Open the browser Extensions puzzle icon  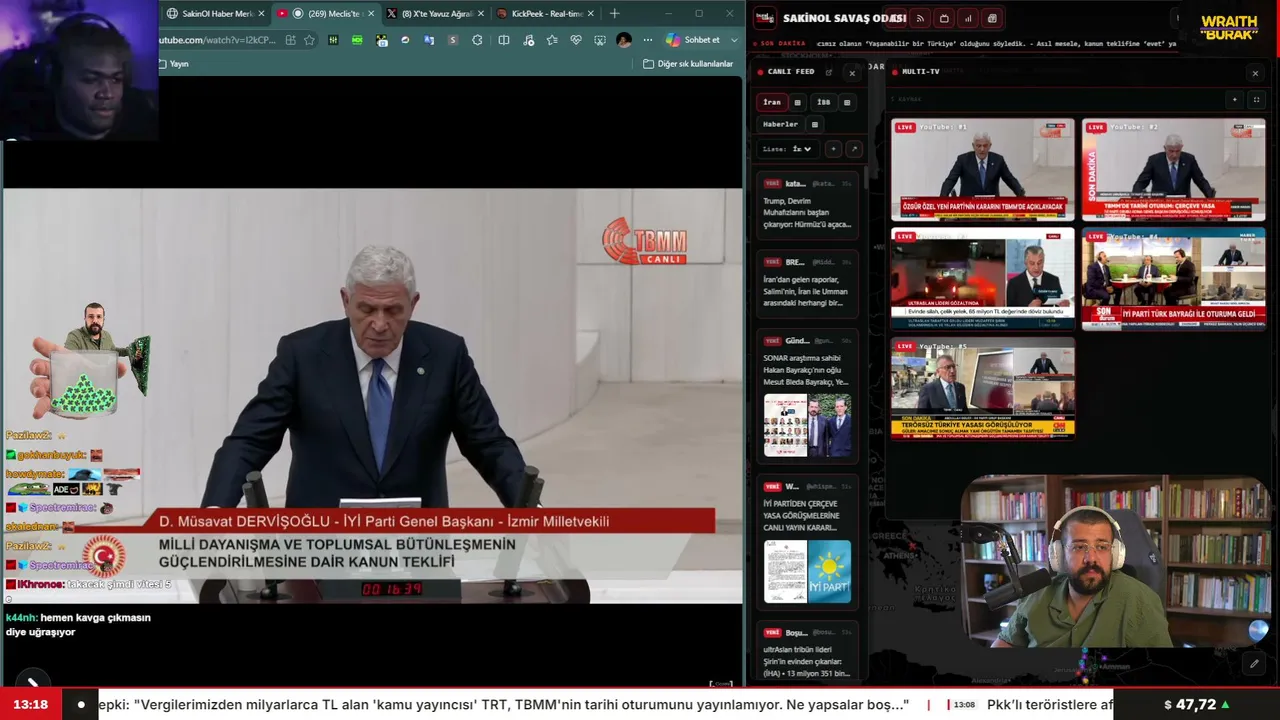477,40
